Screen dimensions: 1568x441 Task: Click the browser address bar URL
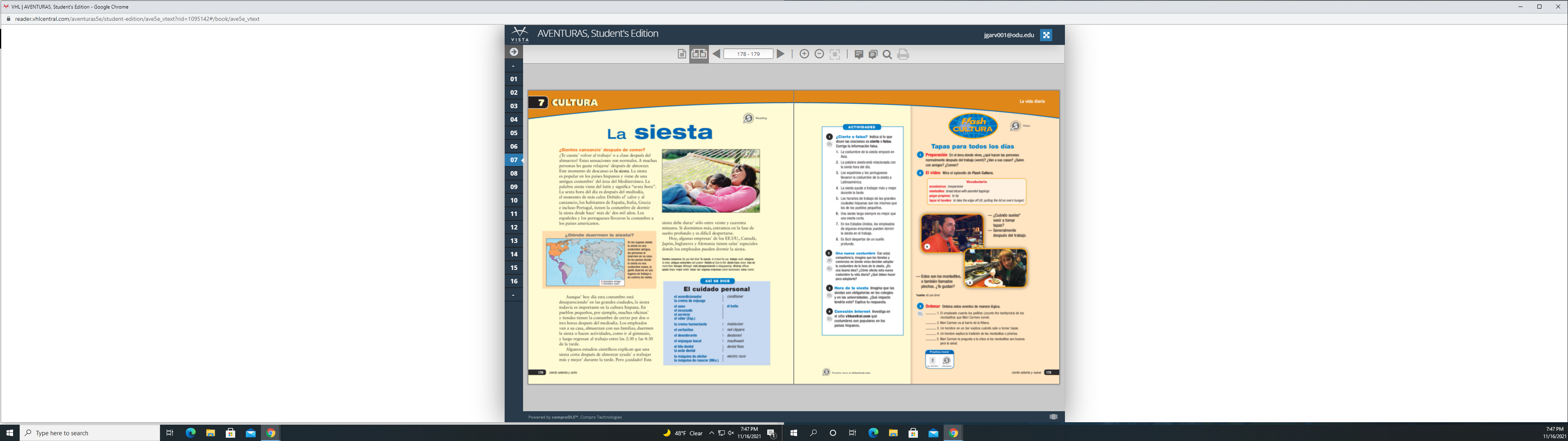[x=138, y=19]
